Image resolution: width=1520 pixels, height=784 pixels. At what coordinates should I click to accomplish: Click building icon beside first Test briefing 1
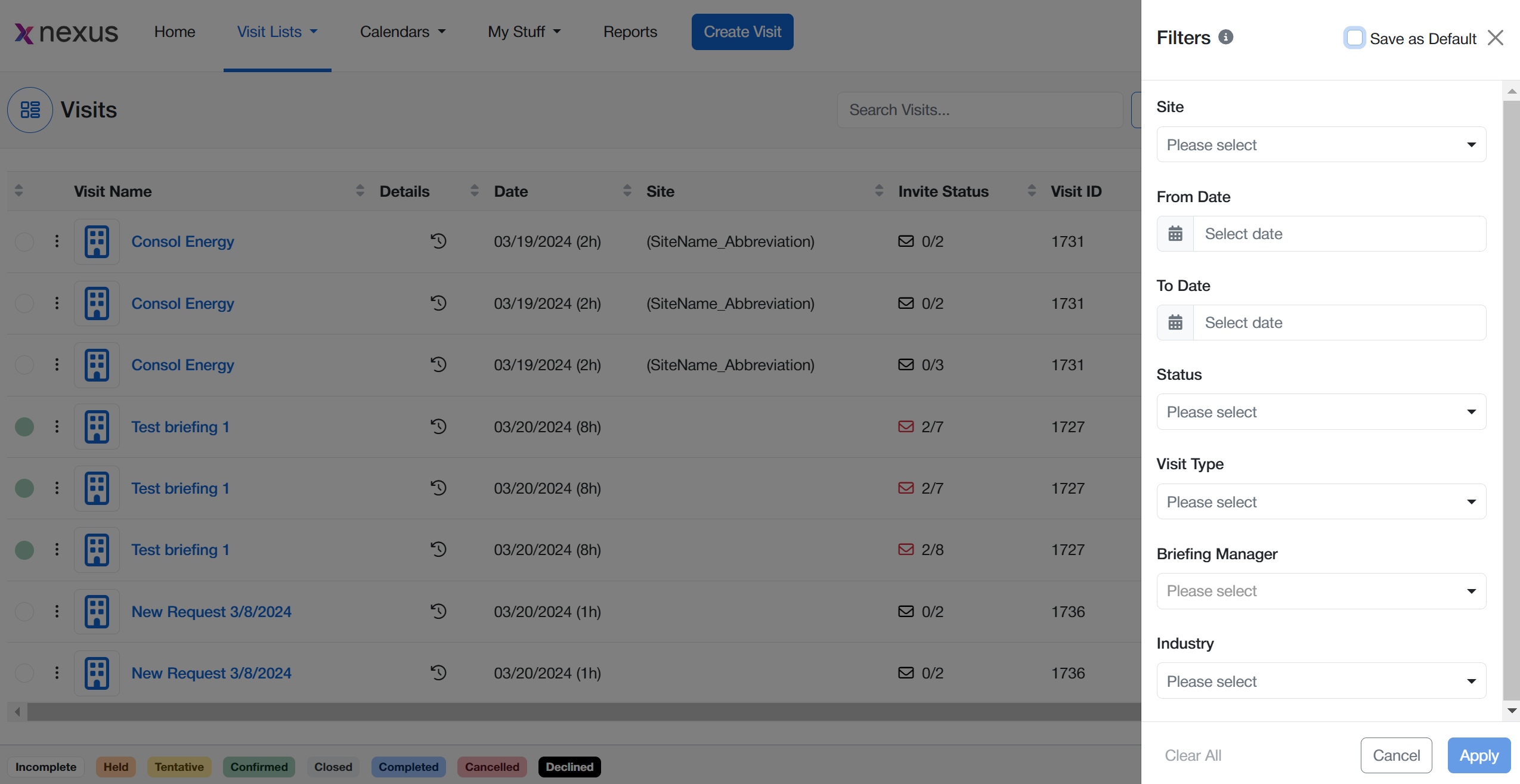click(x=97, y=427)
